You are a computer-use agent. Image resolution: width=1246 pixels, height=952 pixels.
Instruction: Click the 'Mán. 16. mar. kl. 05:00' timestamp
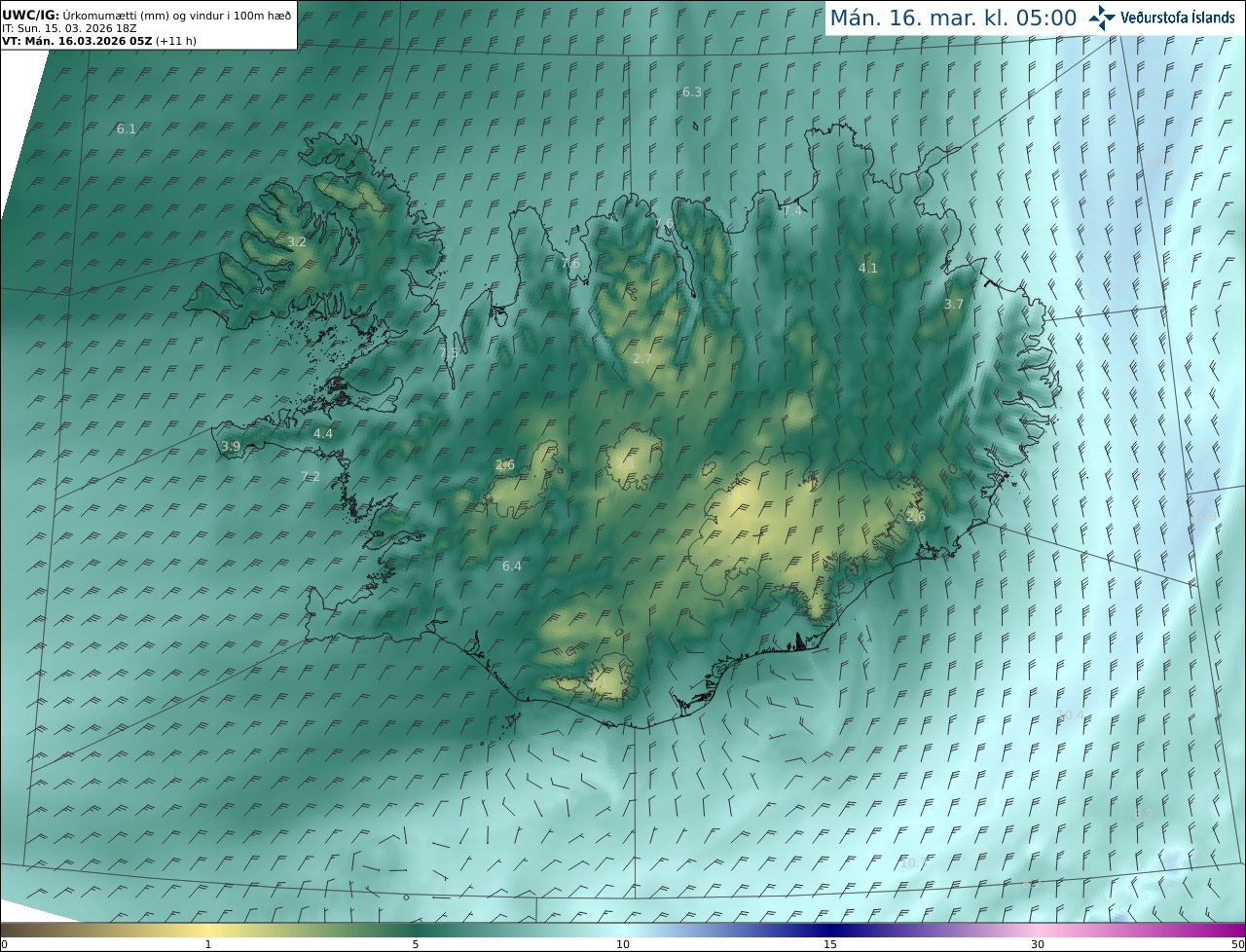point(953,18)
